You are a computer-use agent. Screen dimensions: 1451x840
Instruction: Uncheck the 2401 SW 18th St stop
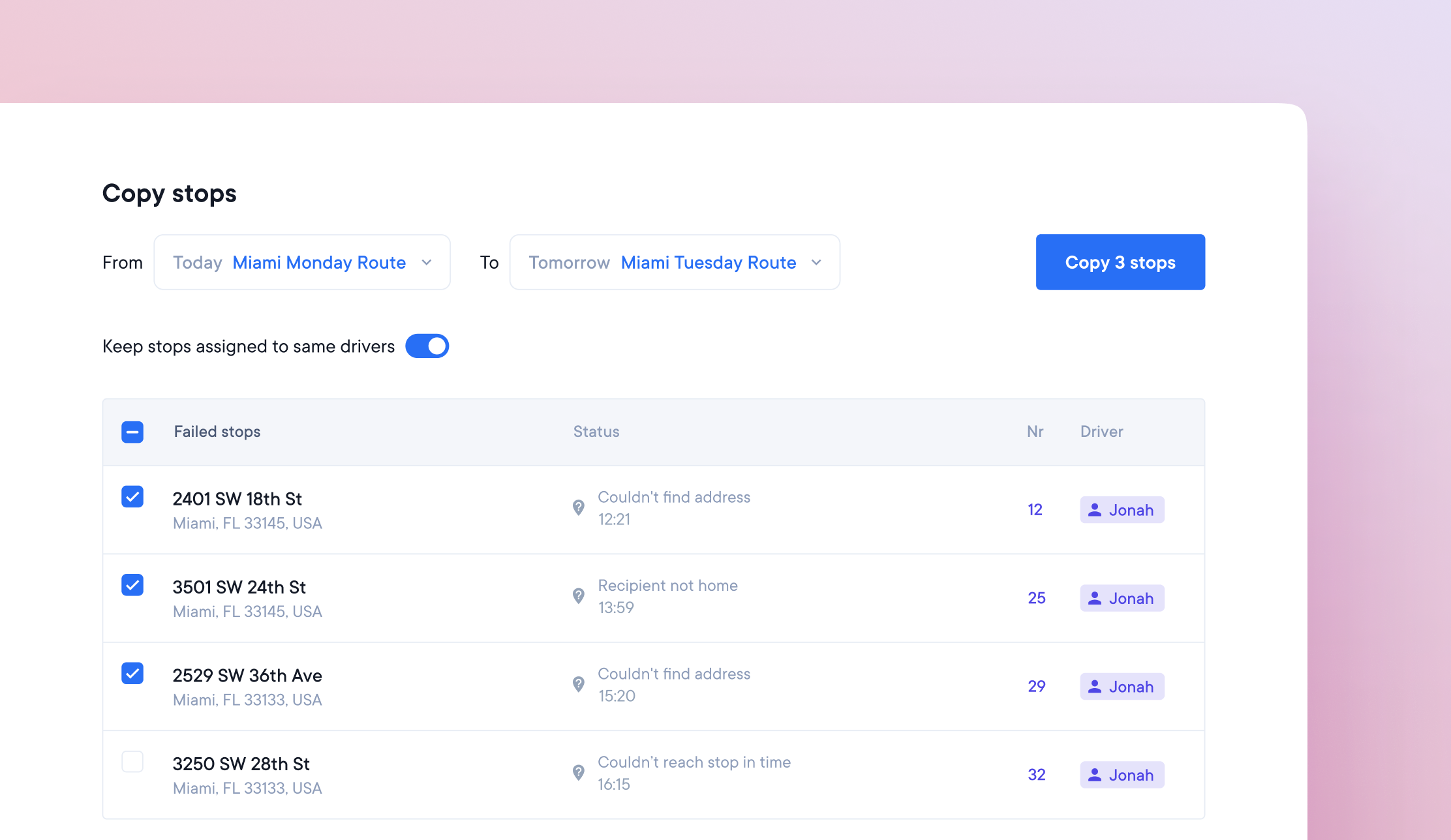click(132, 497)
